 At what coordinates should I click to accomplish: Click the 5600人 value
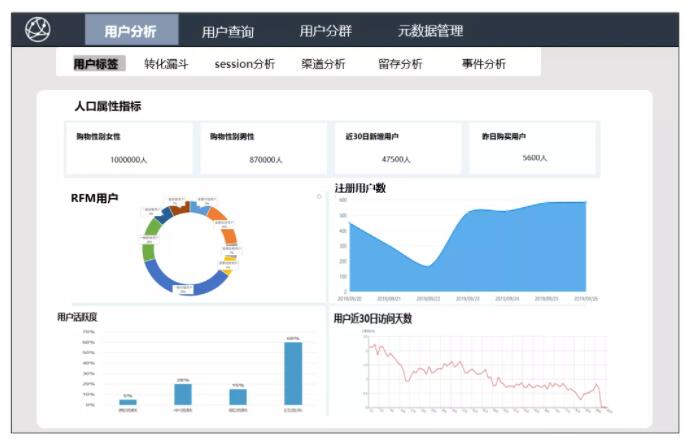[x=535, y=158]
